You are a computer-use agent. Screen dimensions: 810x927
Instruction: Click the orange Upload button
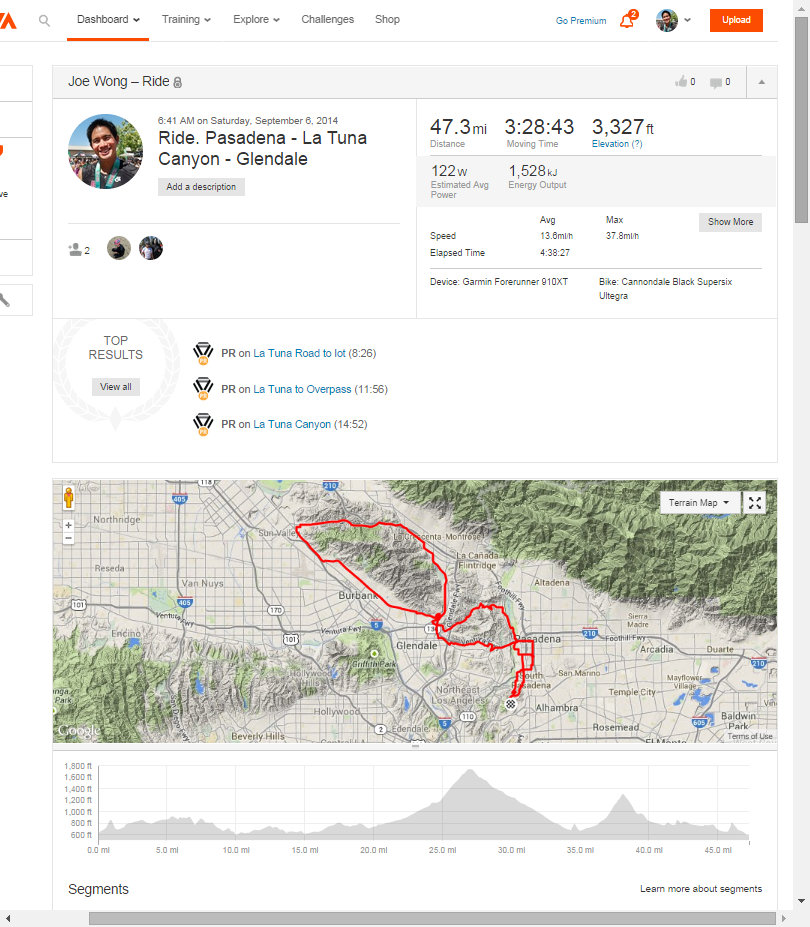coord(736,20)
